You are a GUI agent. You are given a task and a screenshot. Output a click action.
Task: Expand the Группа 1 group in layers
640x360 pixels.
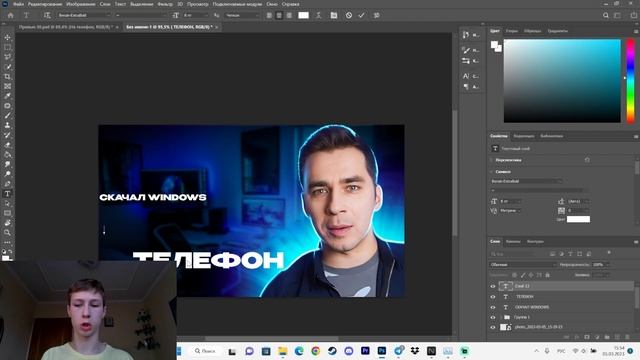pyautogui.click(x=500, y=317)
